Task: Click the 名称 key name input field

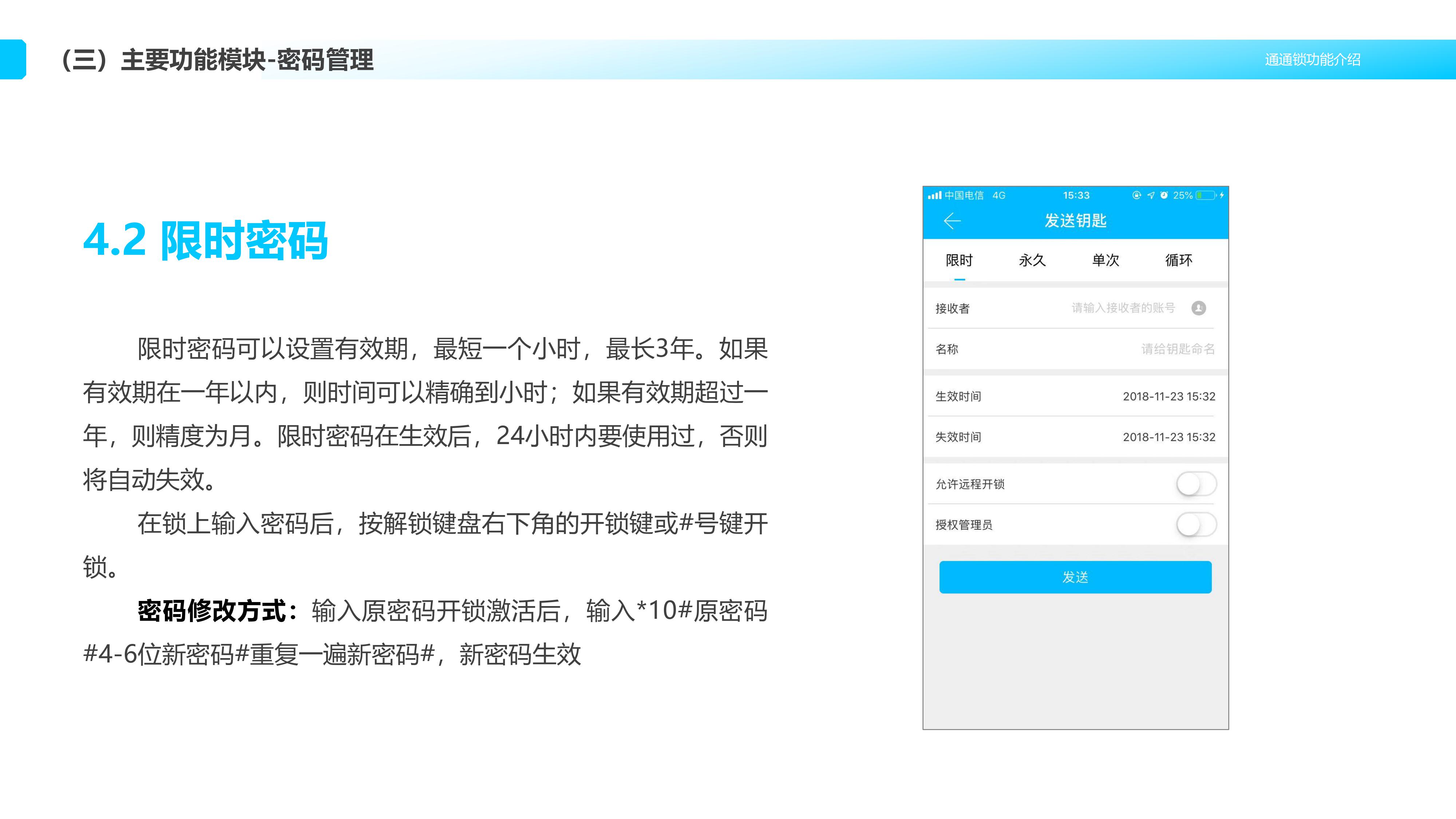Action: (x=1177, y=349)
